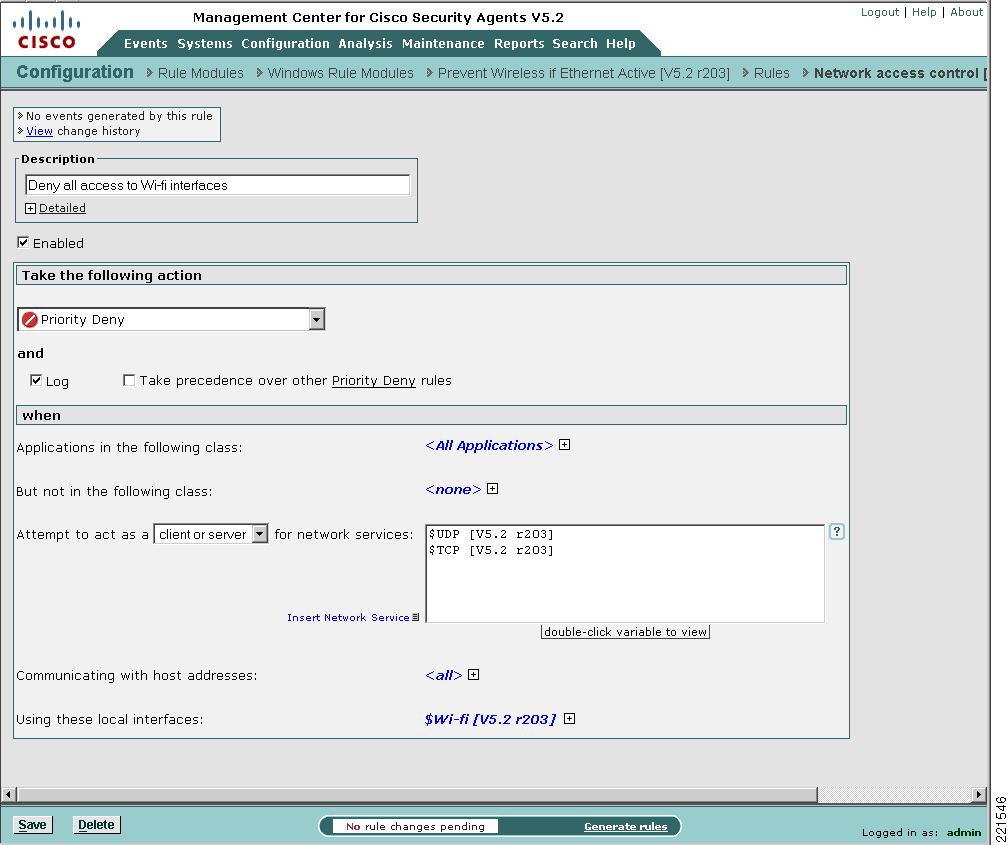The width and height of the screenshot is (1008, 845).
Task: Open the Configuration menu
Action: 285,44
